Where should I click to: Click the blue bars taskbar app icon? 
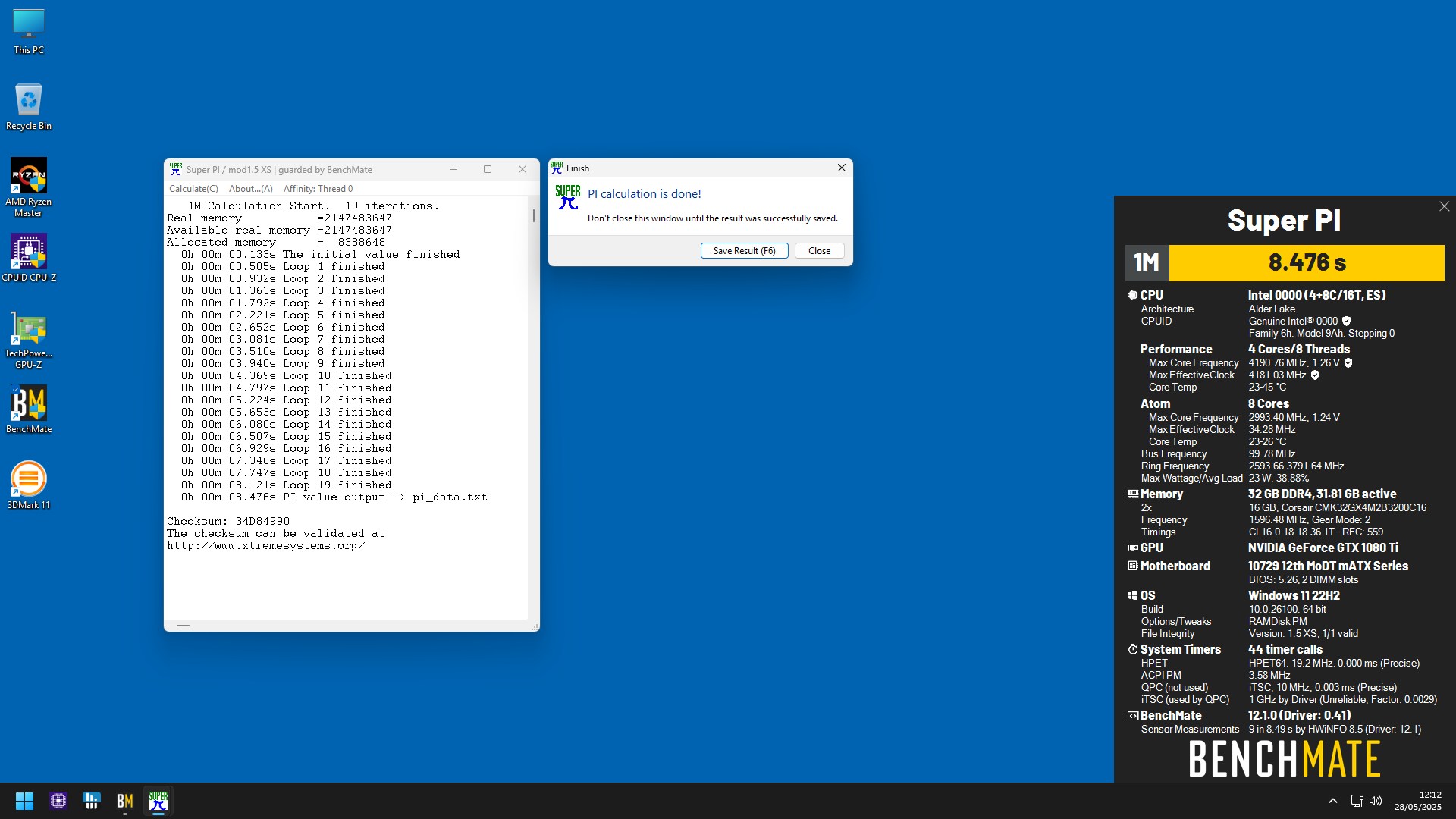click(92, 801)
